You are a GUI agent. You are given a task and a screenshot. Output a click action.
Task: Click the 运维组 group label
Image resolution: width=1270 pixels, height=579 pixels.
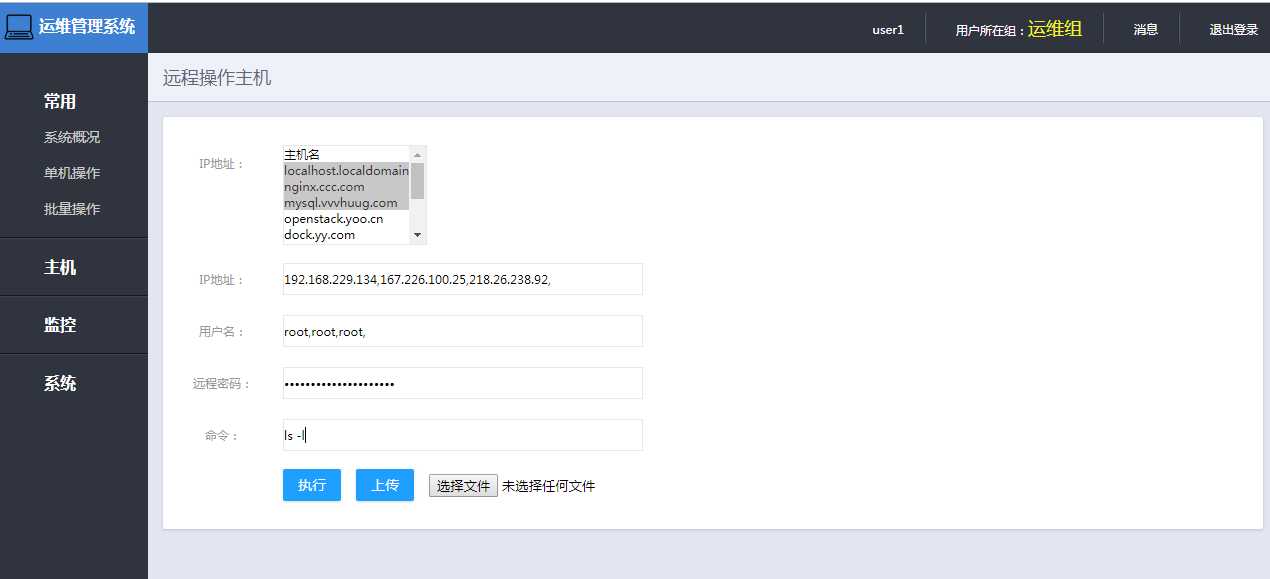click(1055, 29)
